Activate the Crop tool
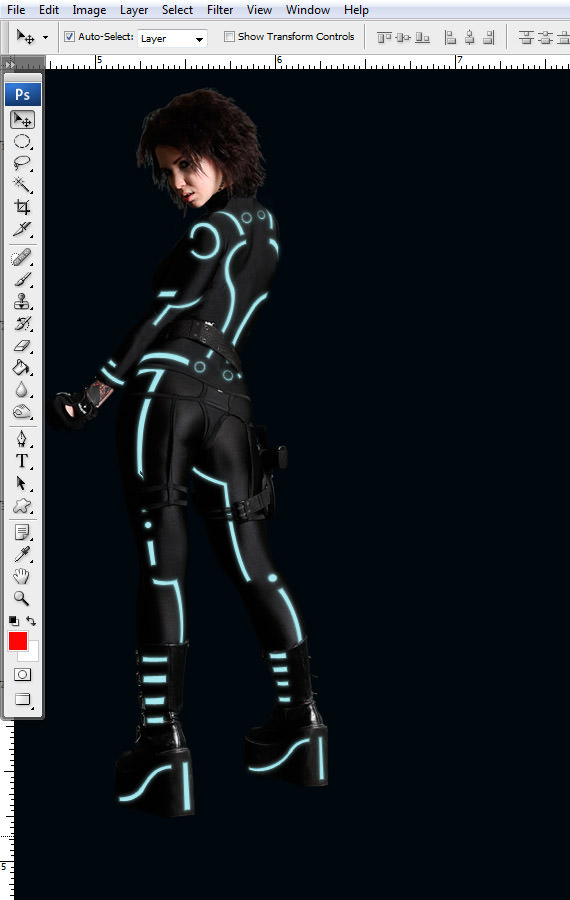 tap(22, 207)
